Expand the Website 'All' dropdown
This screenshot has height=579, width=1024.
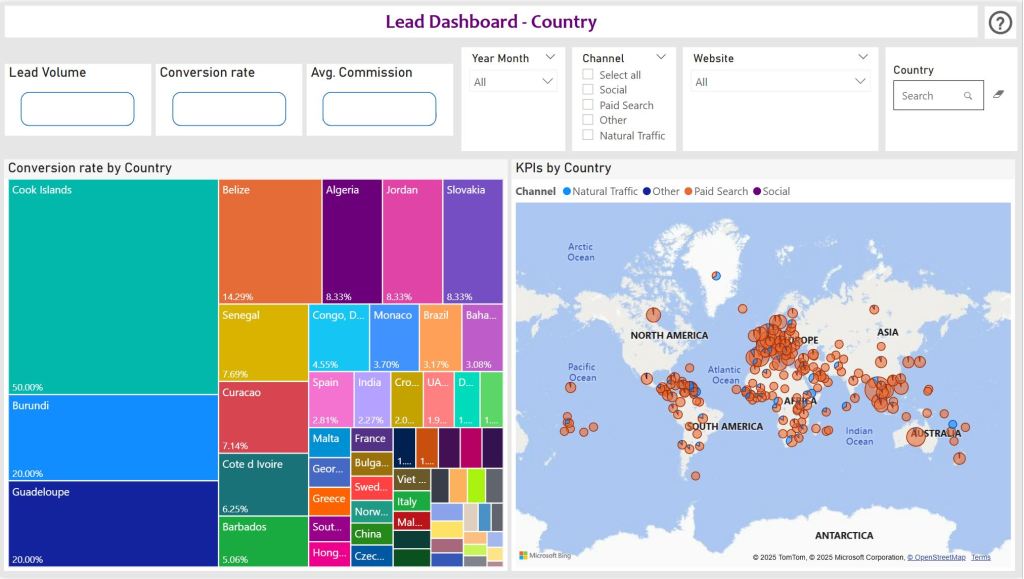click(x=780, y=82)
